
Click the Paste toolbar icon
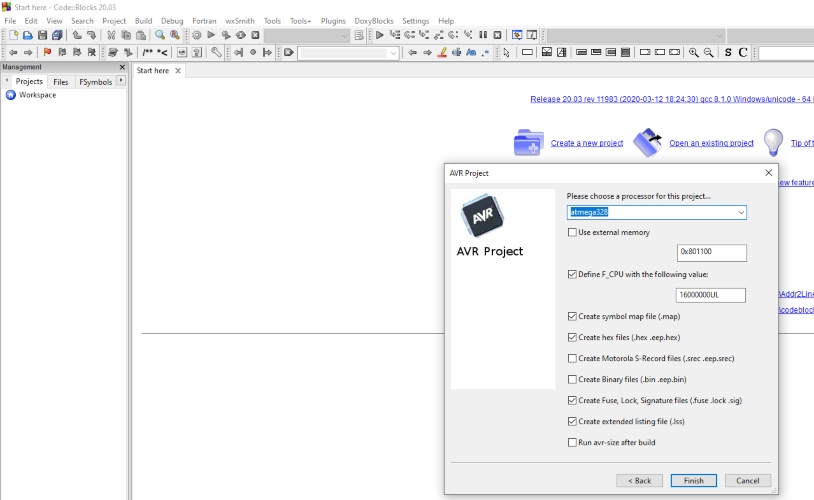click(x=141, y=35)
